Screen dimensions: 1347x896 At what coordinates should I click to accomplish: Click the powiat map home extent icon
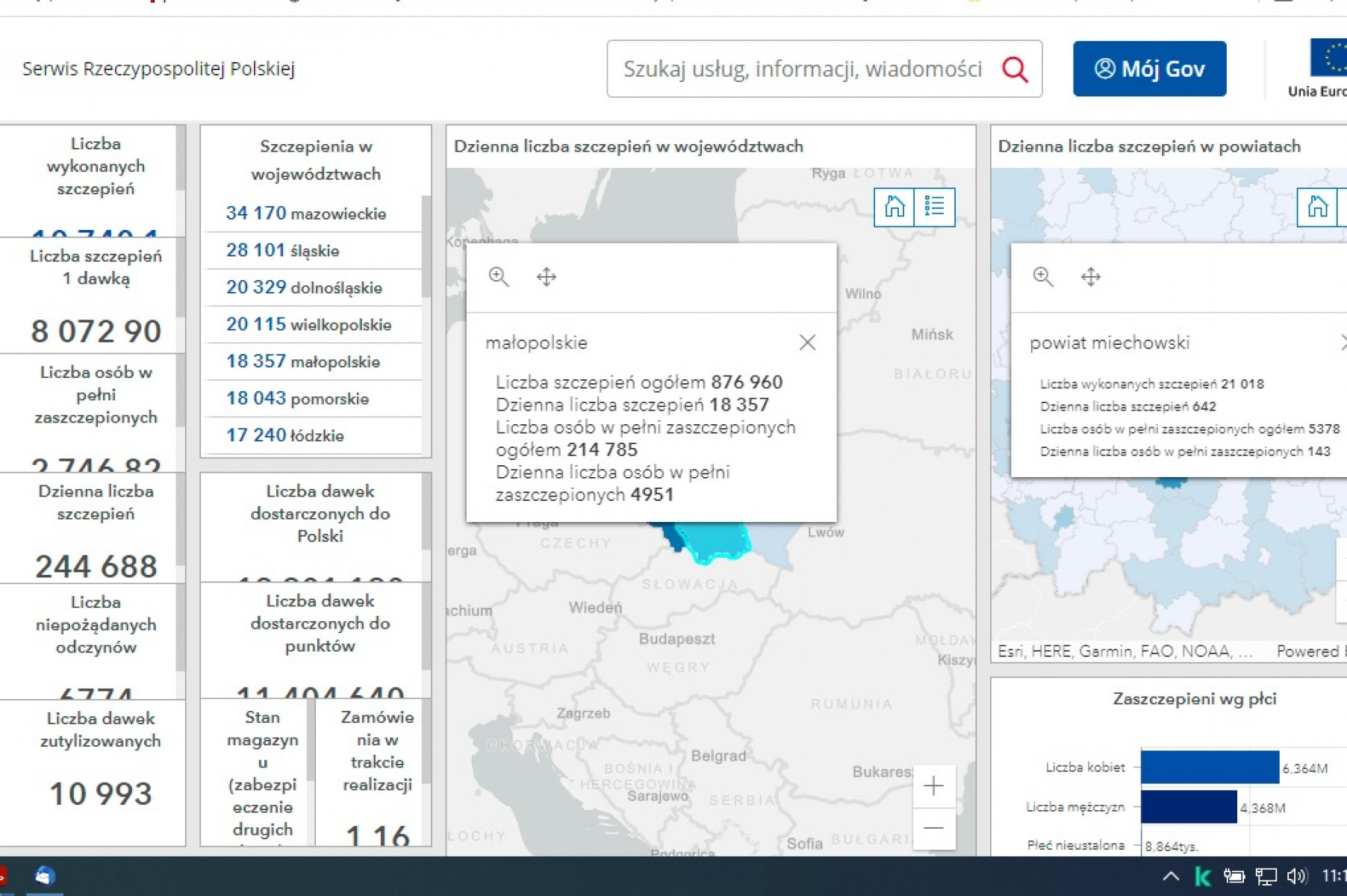pyautogui.click(x=1317, y=206)
